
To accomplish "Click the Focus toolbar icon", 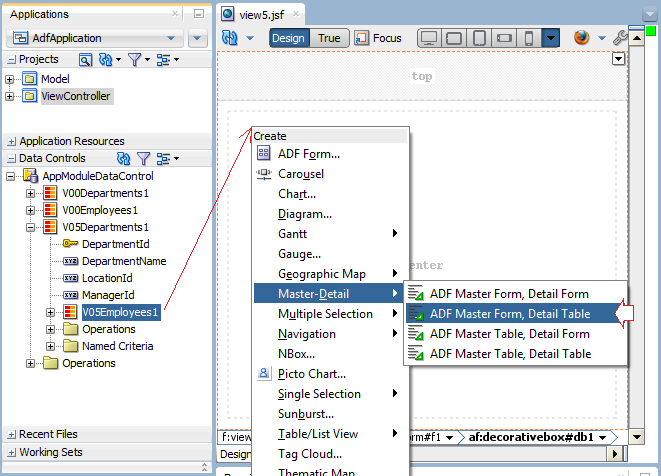I will click(360, 38).
